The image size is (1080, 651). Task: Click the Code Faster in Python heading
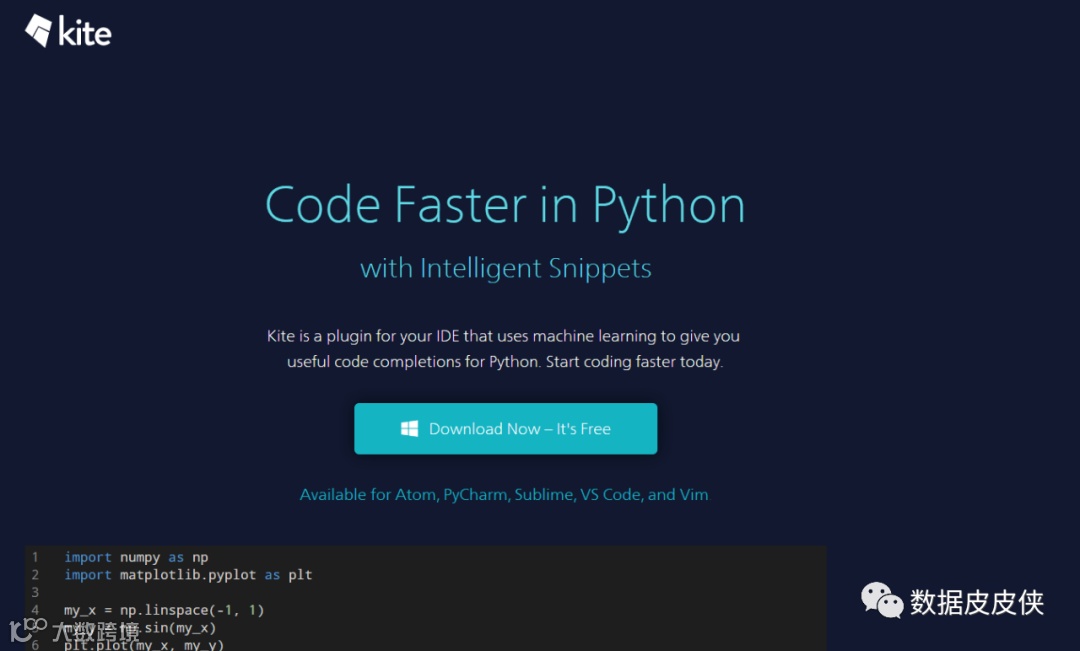(x=505, y=205)
